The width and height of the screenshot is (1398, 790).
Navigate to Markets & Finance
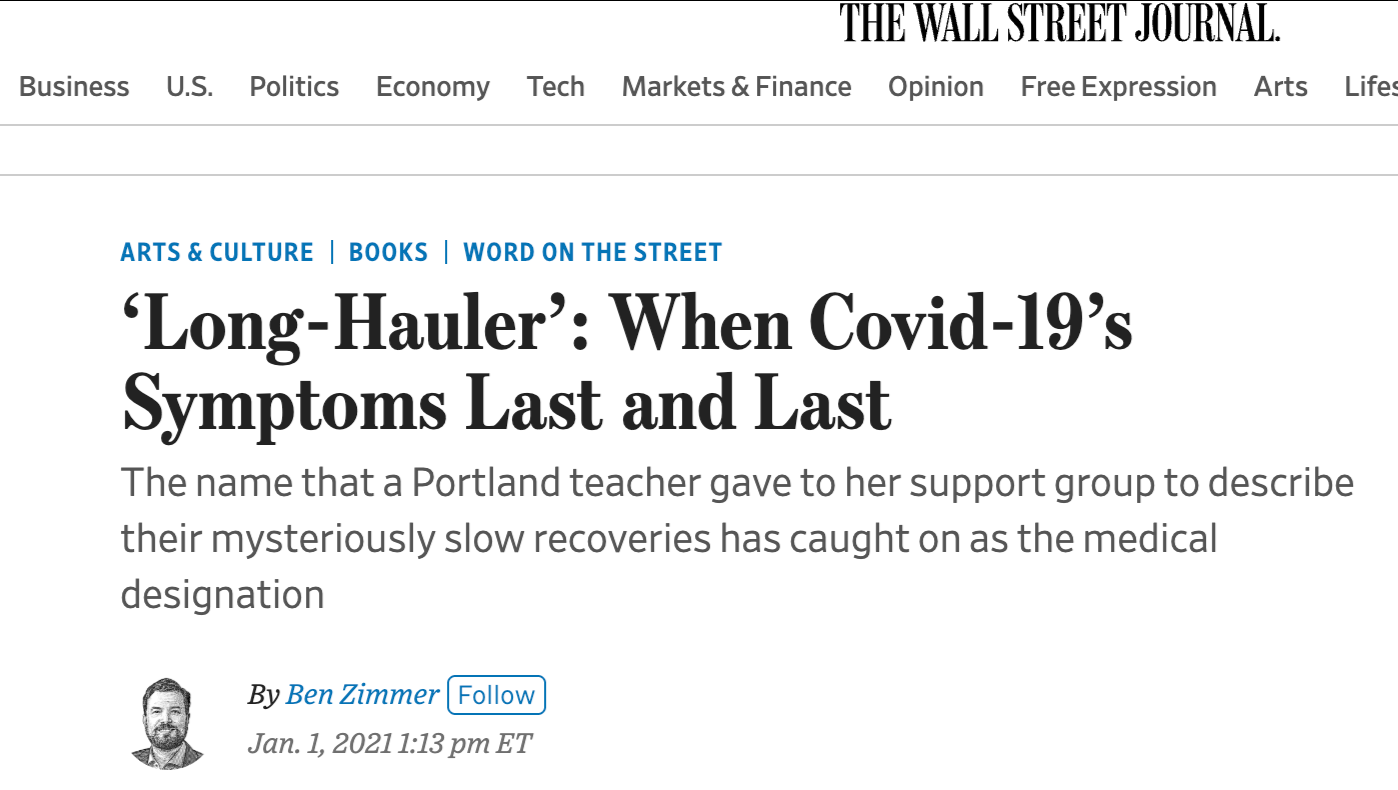point(736,87)
